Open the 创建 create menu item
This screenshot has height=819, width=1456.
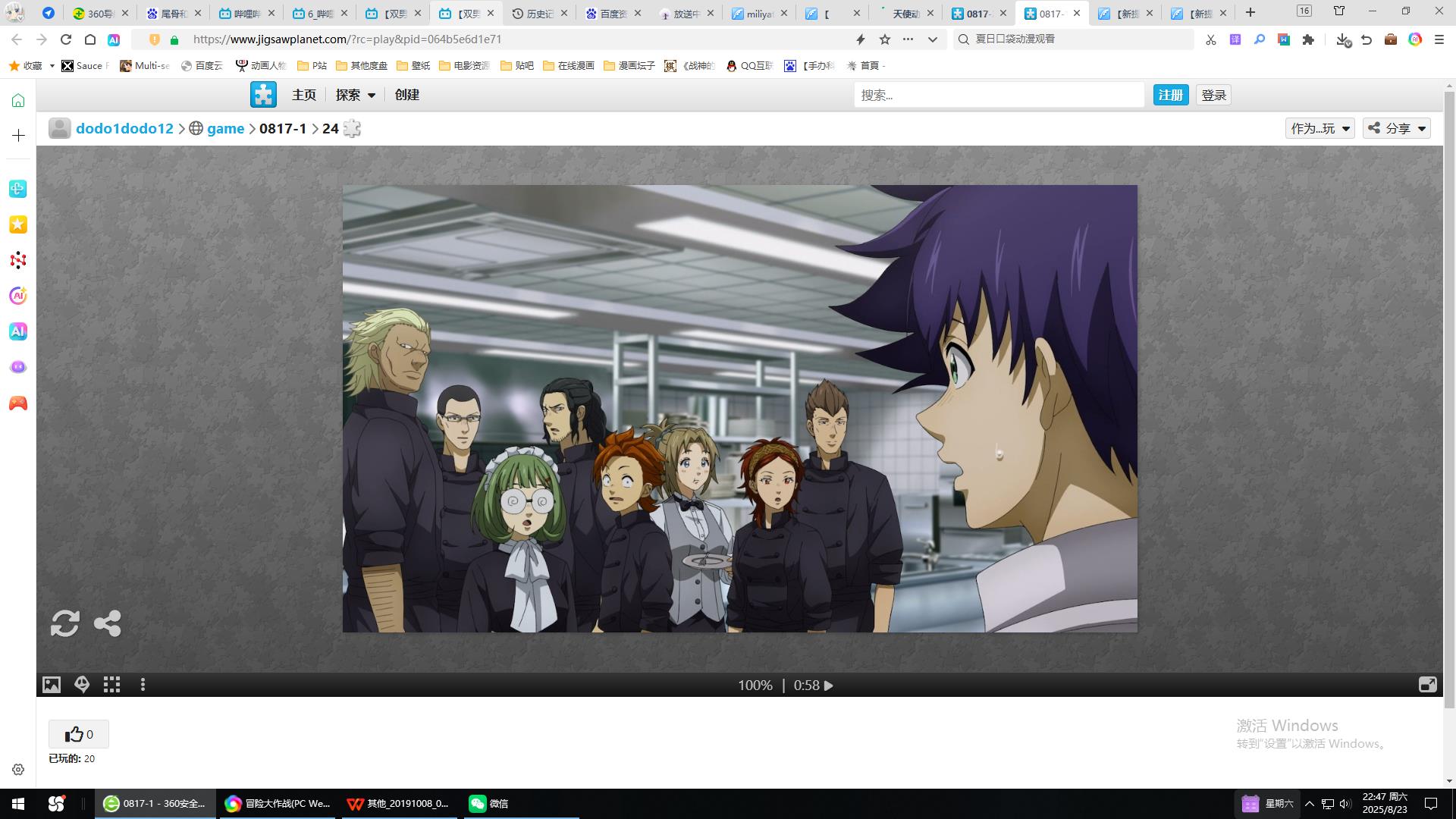(407, 95)
